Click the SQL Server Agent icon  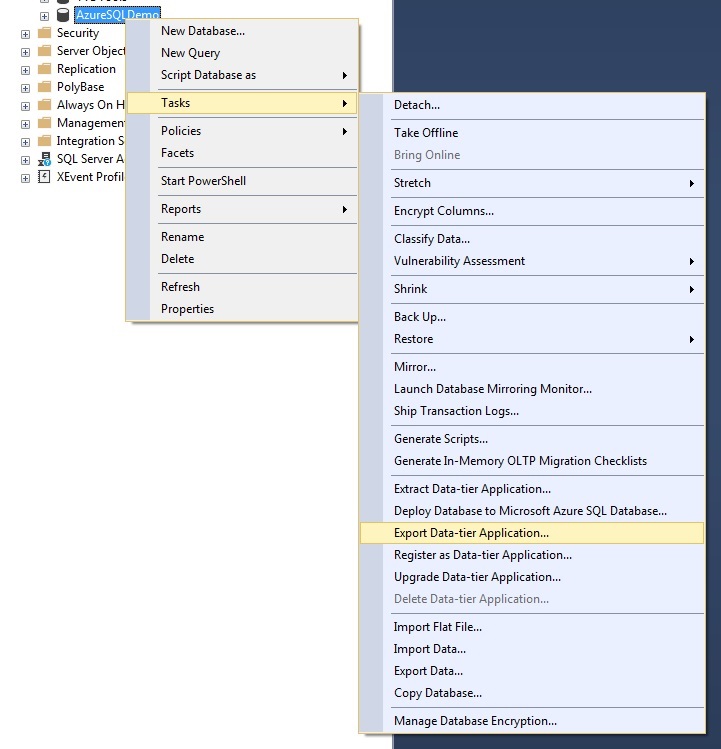(x=44, y=159)
